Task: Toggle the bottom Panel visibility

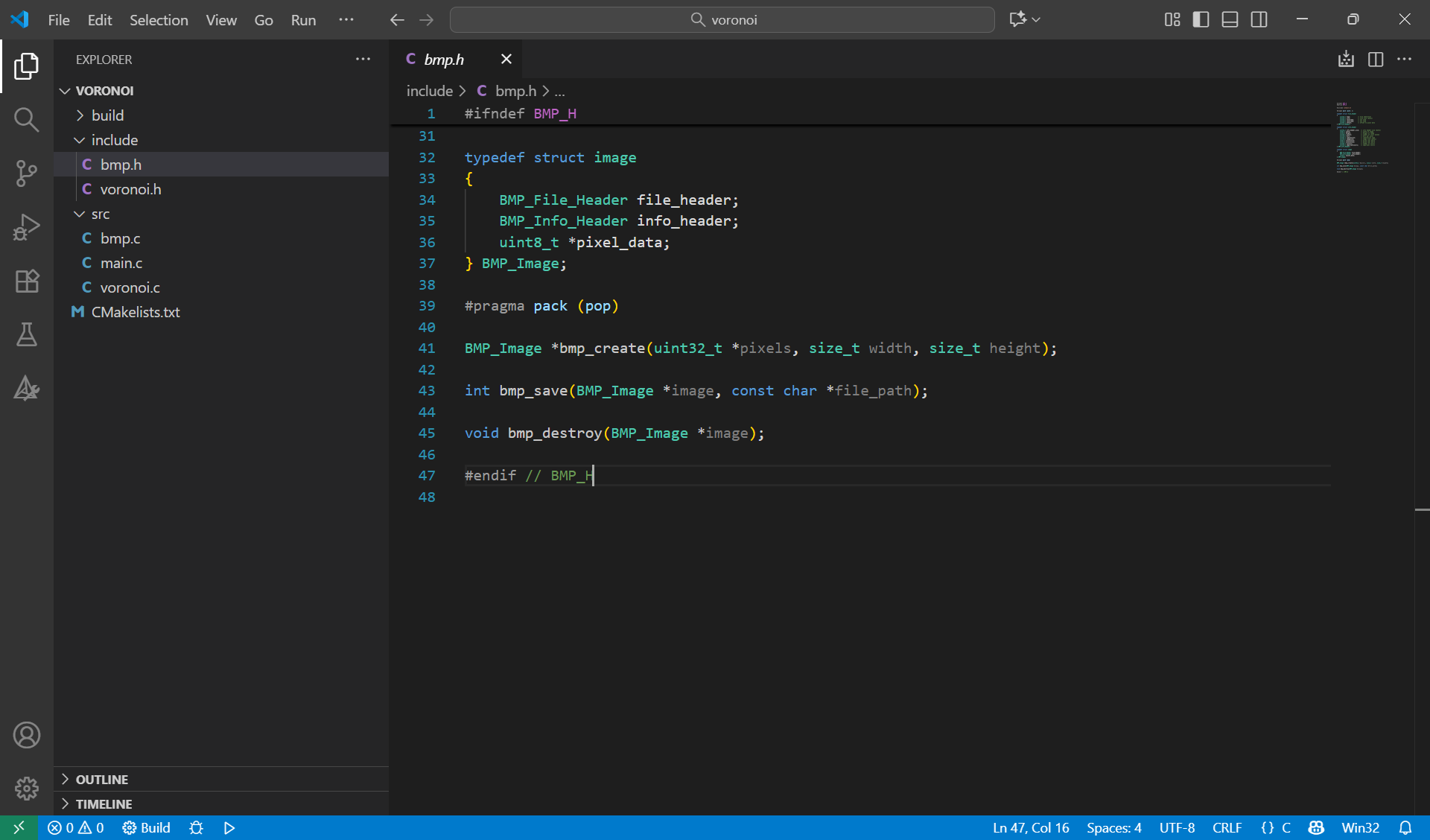Action: point(1230,20)
